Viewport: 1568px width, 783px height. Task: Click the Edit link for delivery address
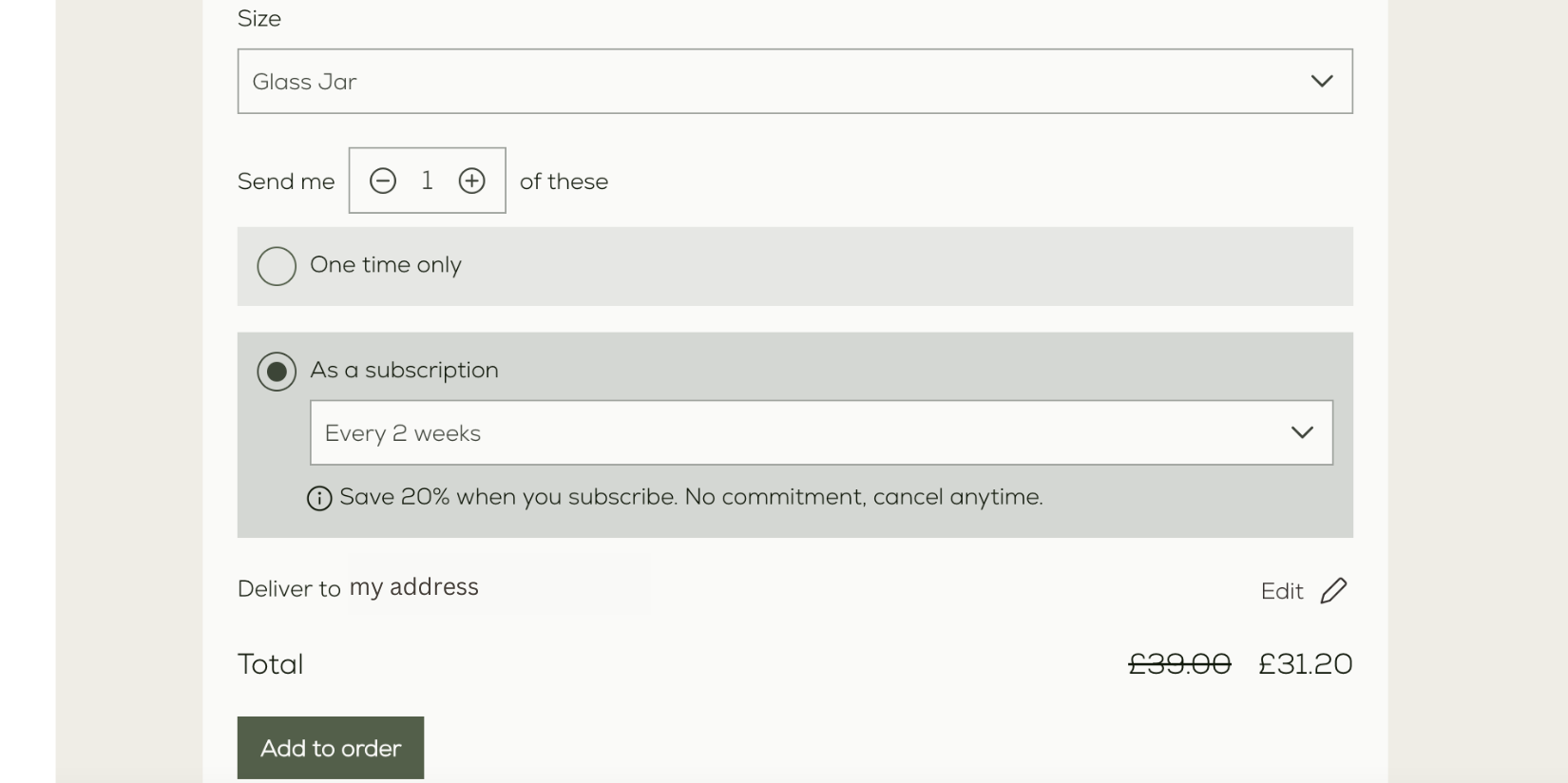[x=1282, y=591]
